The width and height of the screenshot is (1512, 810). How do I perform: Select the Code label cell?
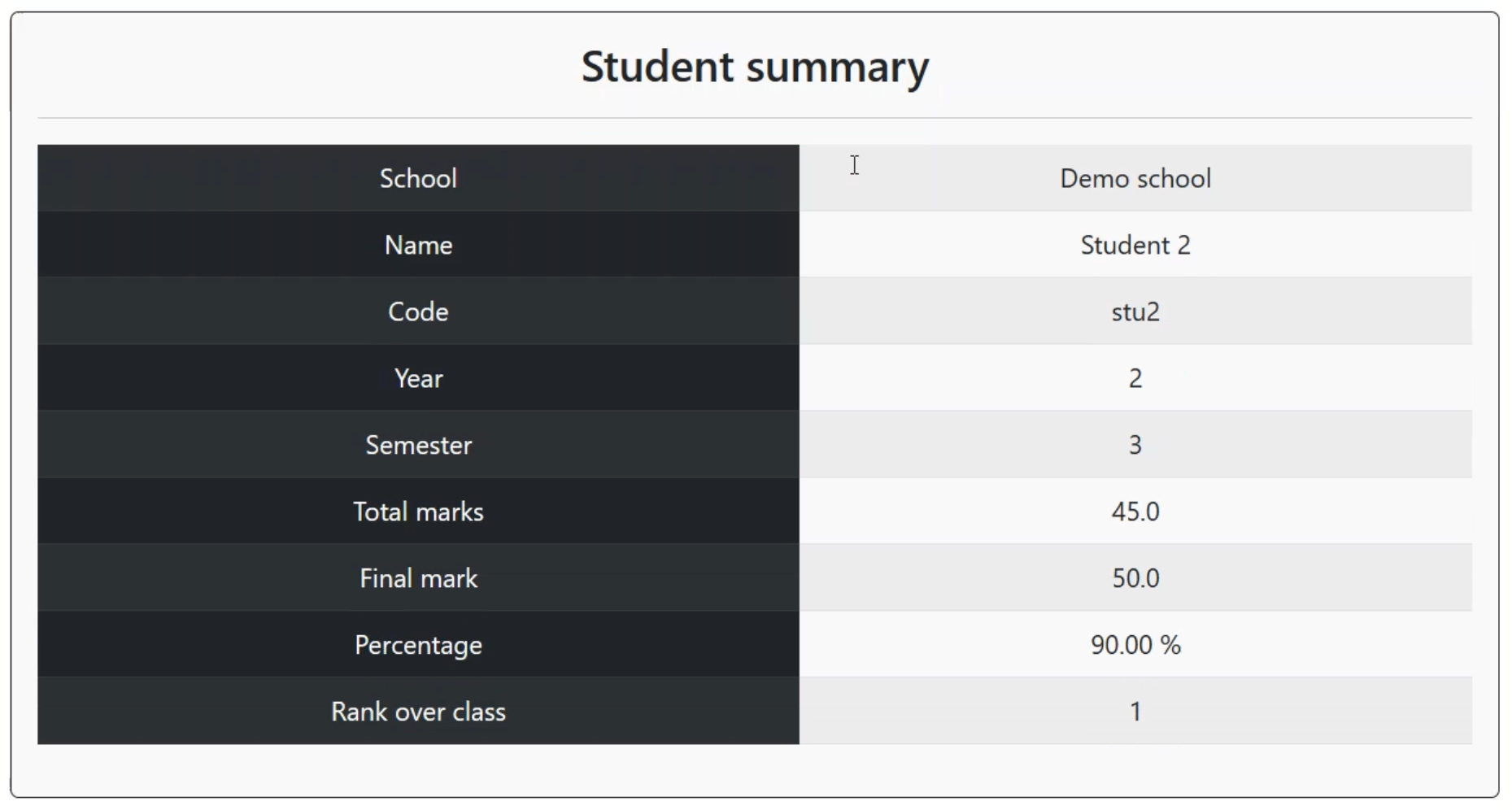tap(418, 311)
